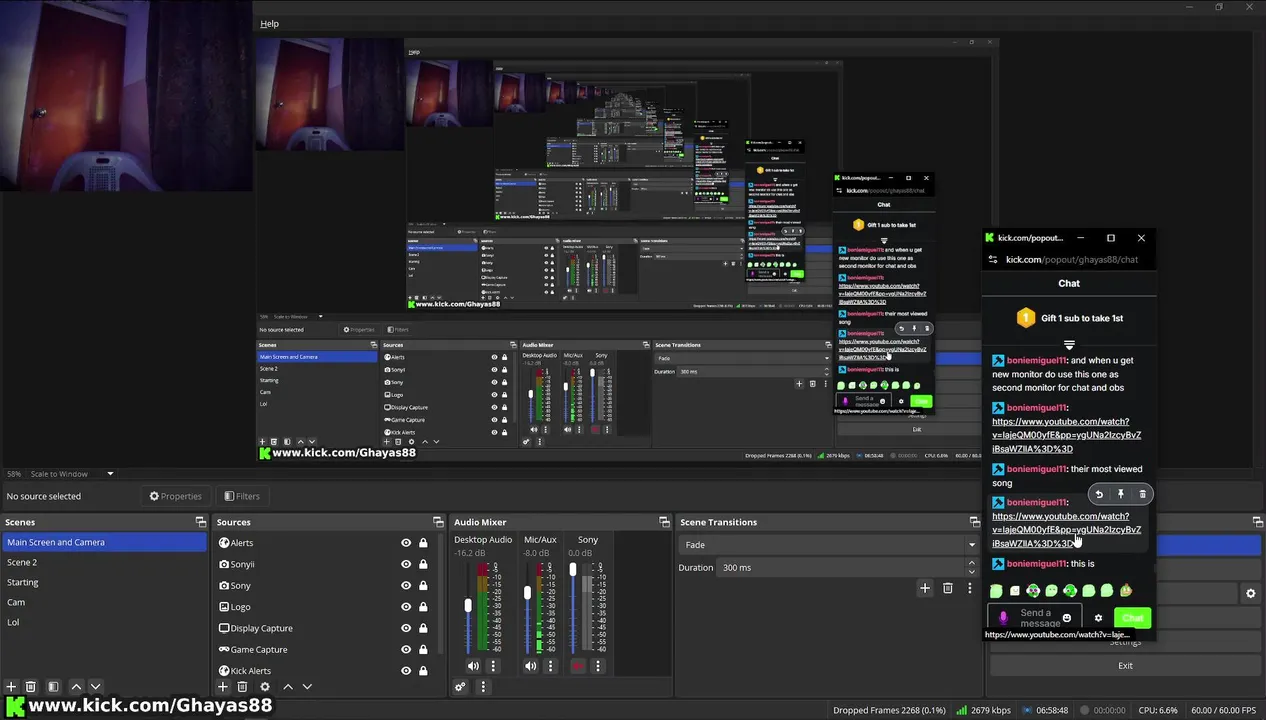Click the source Properties button

(x=176, y=496)
